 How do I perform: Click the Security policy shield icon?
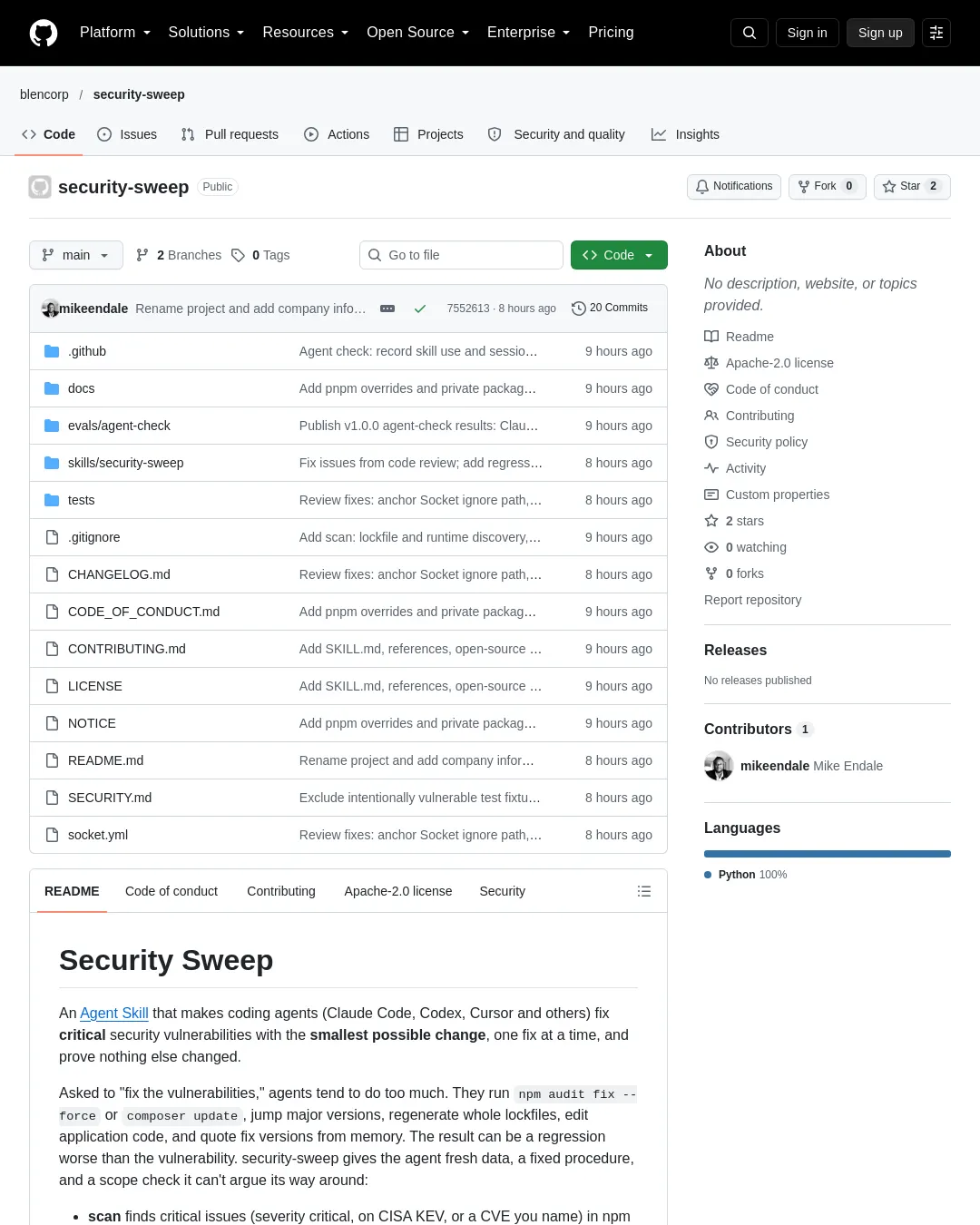coord(711,442)
